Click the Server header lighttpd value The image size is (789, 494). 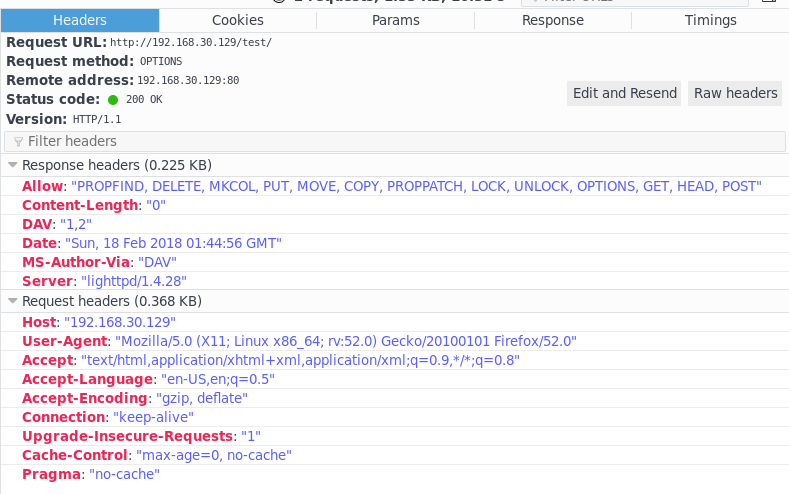(126, 281)
